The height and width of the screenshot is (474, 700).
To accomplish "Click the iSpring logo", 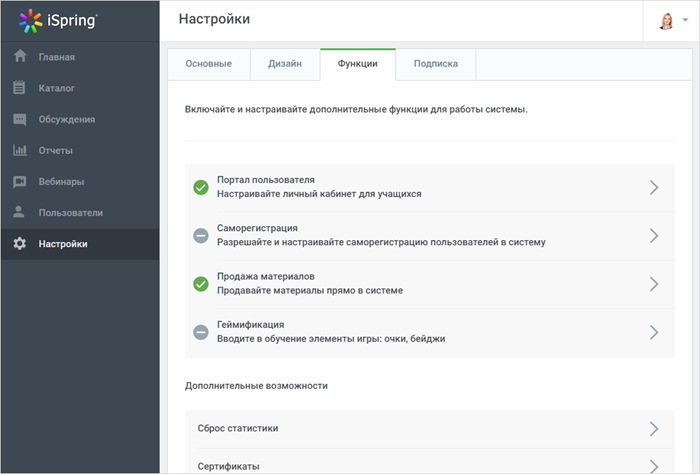I will click(58, 21).
